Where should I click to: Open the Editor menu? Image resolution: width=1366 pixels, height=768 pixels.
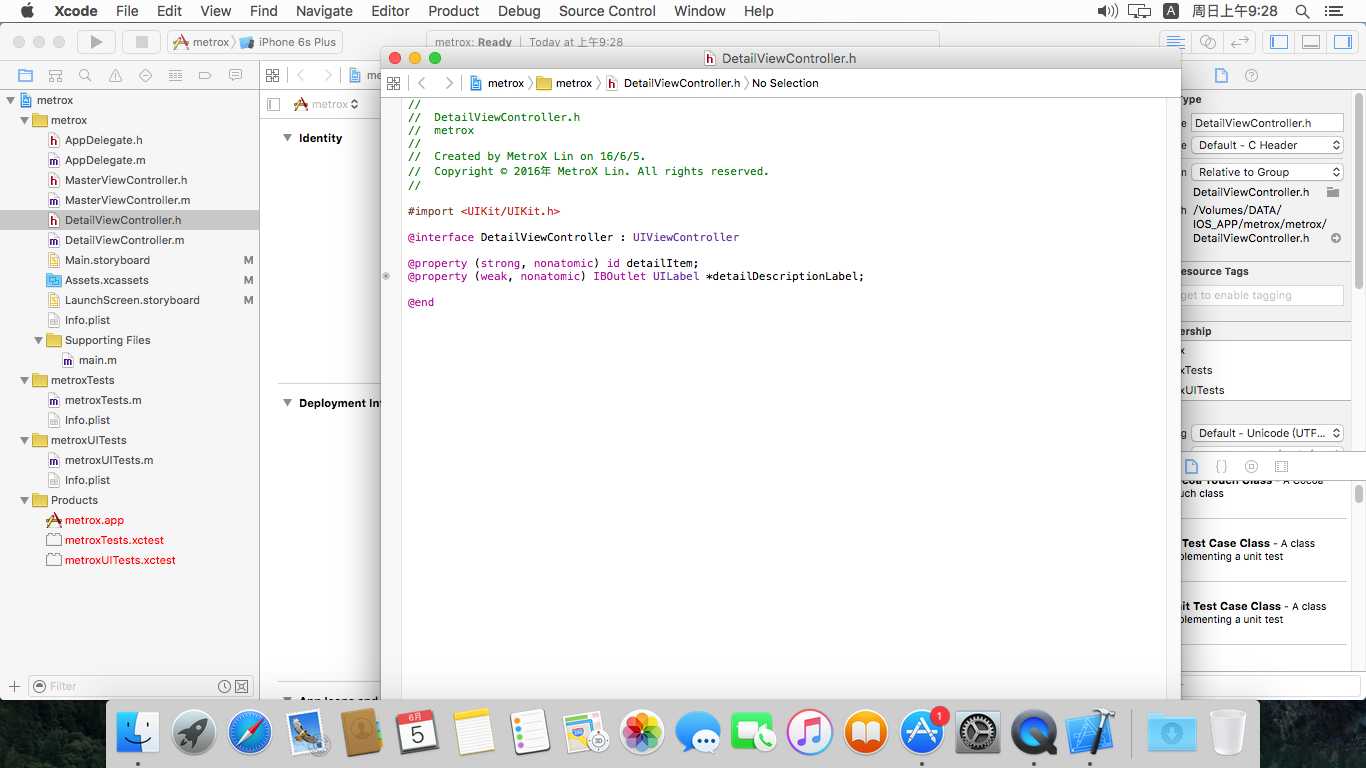point(390,11)
